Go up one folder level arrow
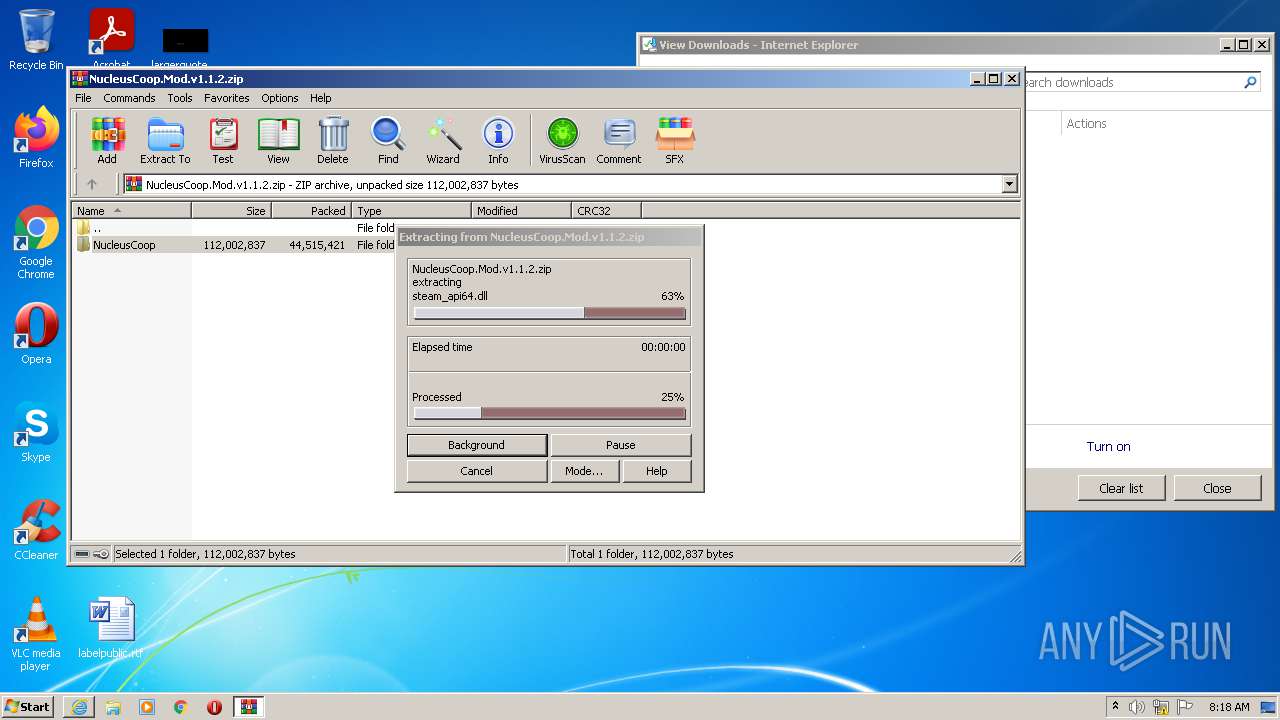This screenshot has width=1280, height=720. [x=92, y=184]
